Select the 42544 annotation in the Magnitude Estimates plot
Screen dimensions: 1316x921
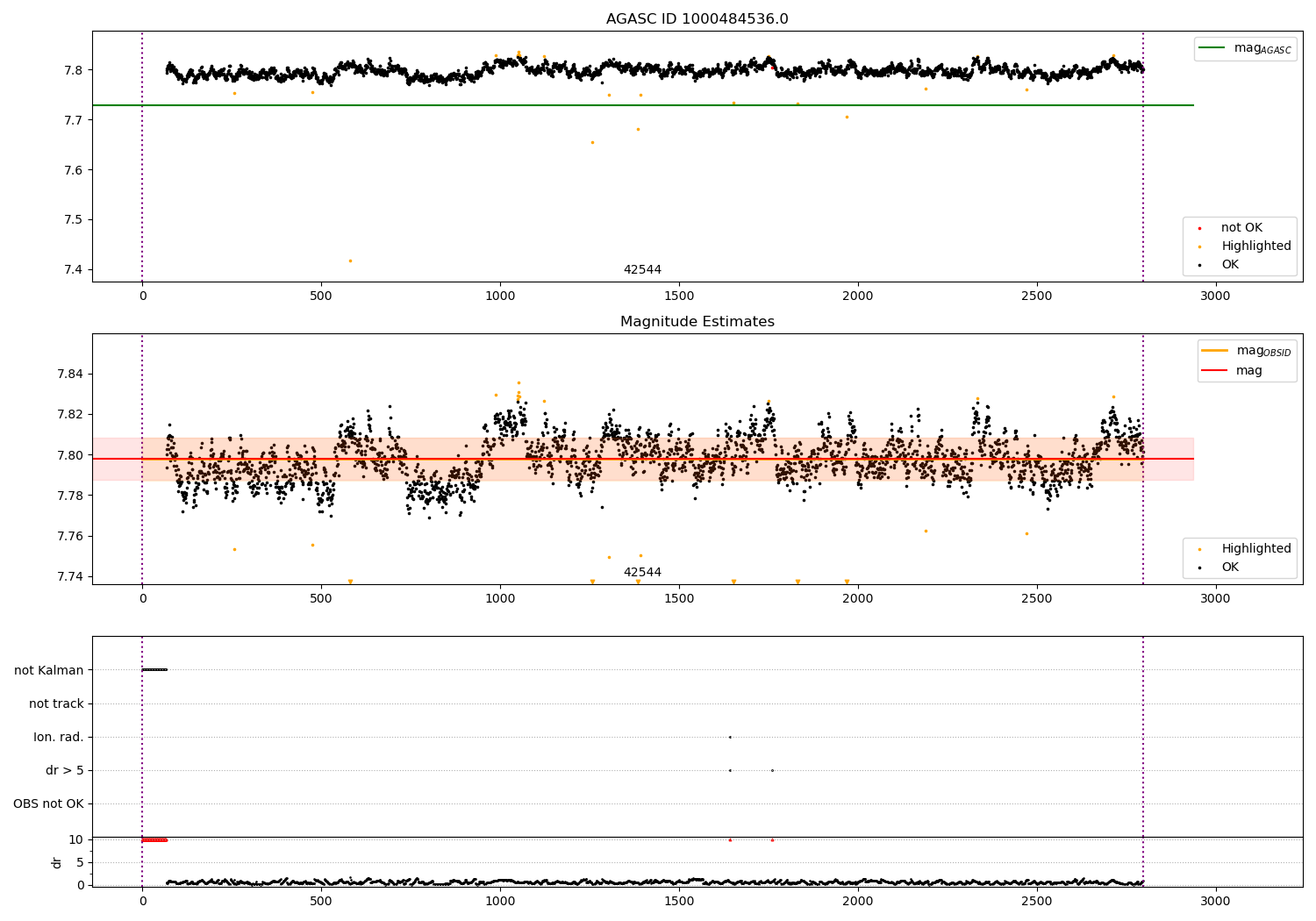642,573
